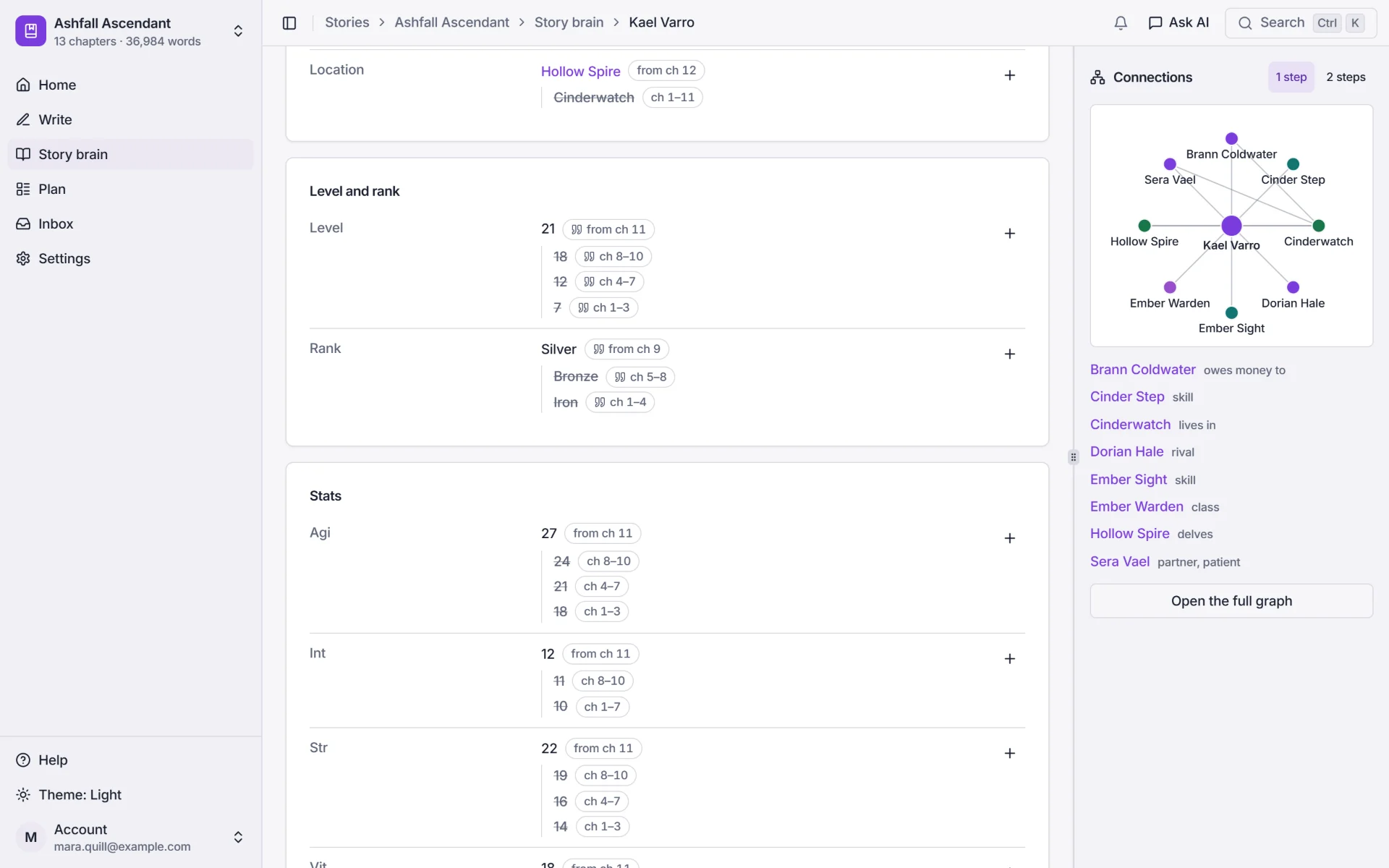This screenshot has height=868, width=1389.
Task: Open the Inbox
Action: pyautogui.click(x=130, y=224)
